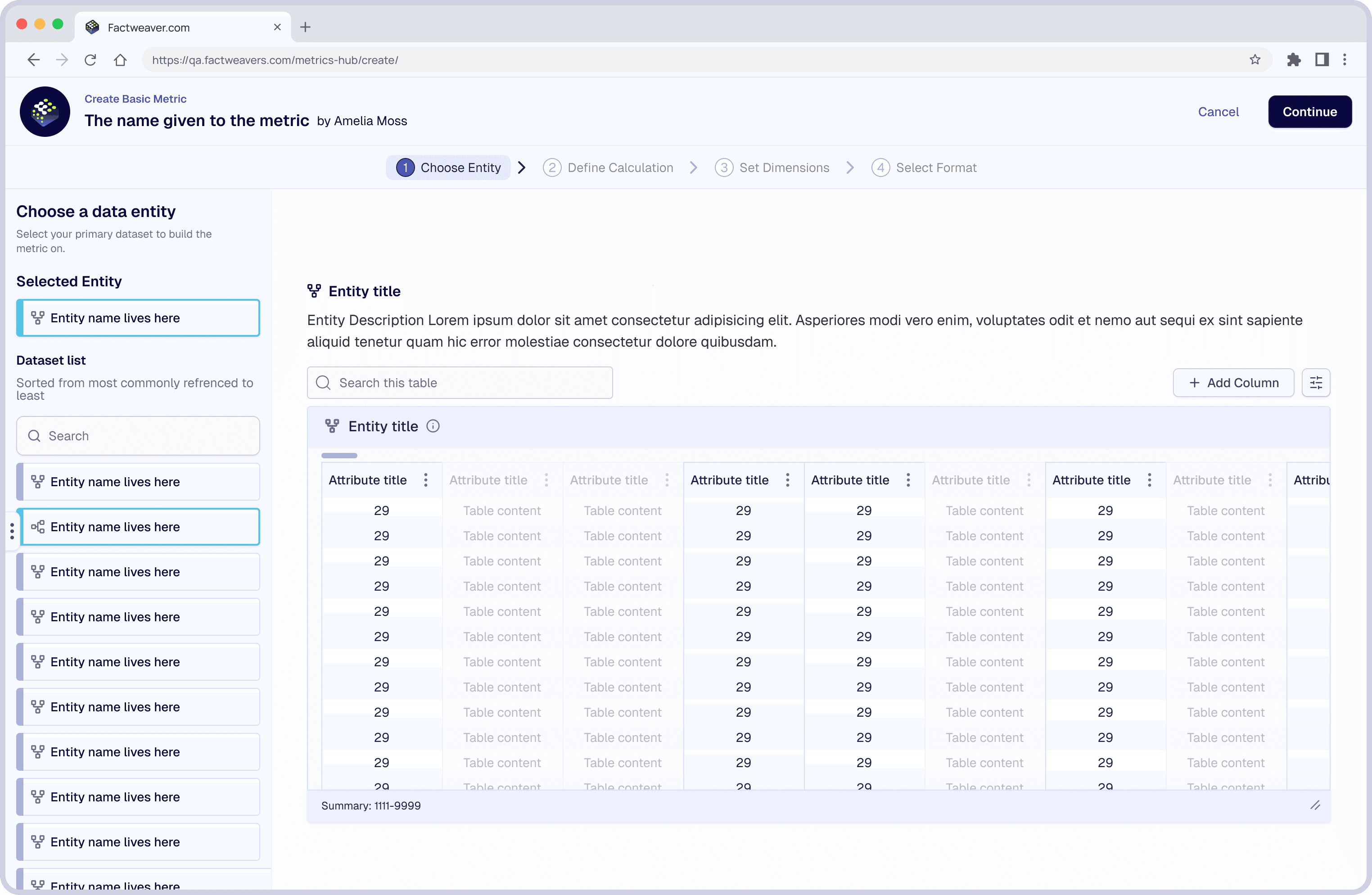Click the Cancel link
The image size is (1372, 895).
click(x=1218, y=112)
